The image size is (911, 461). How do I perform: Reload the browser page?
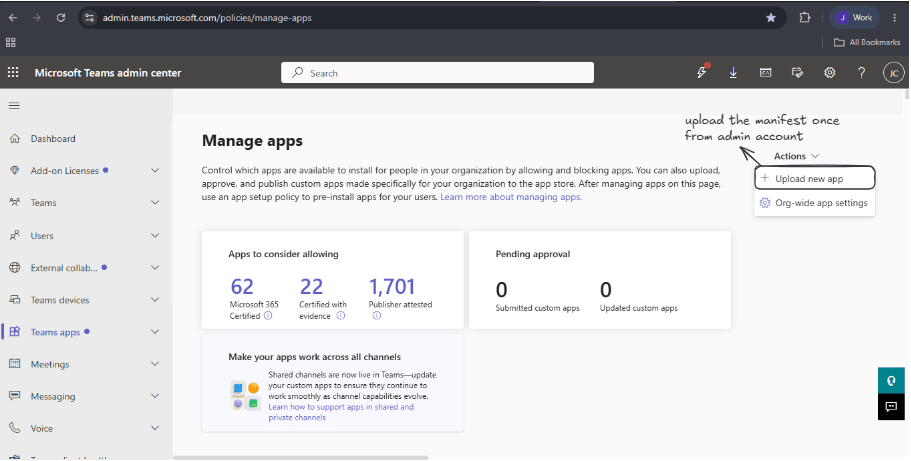[x=60, y=18]
